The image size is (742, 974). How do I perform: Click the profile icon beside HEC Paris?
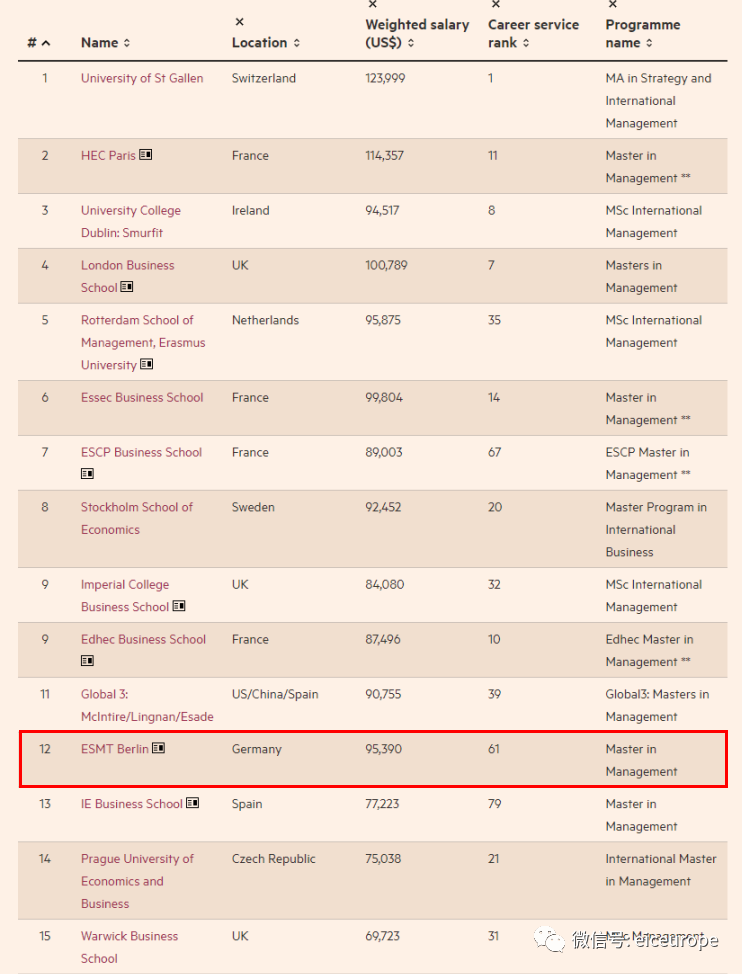click(146, 155)
